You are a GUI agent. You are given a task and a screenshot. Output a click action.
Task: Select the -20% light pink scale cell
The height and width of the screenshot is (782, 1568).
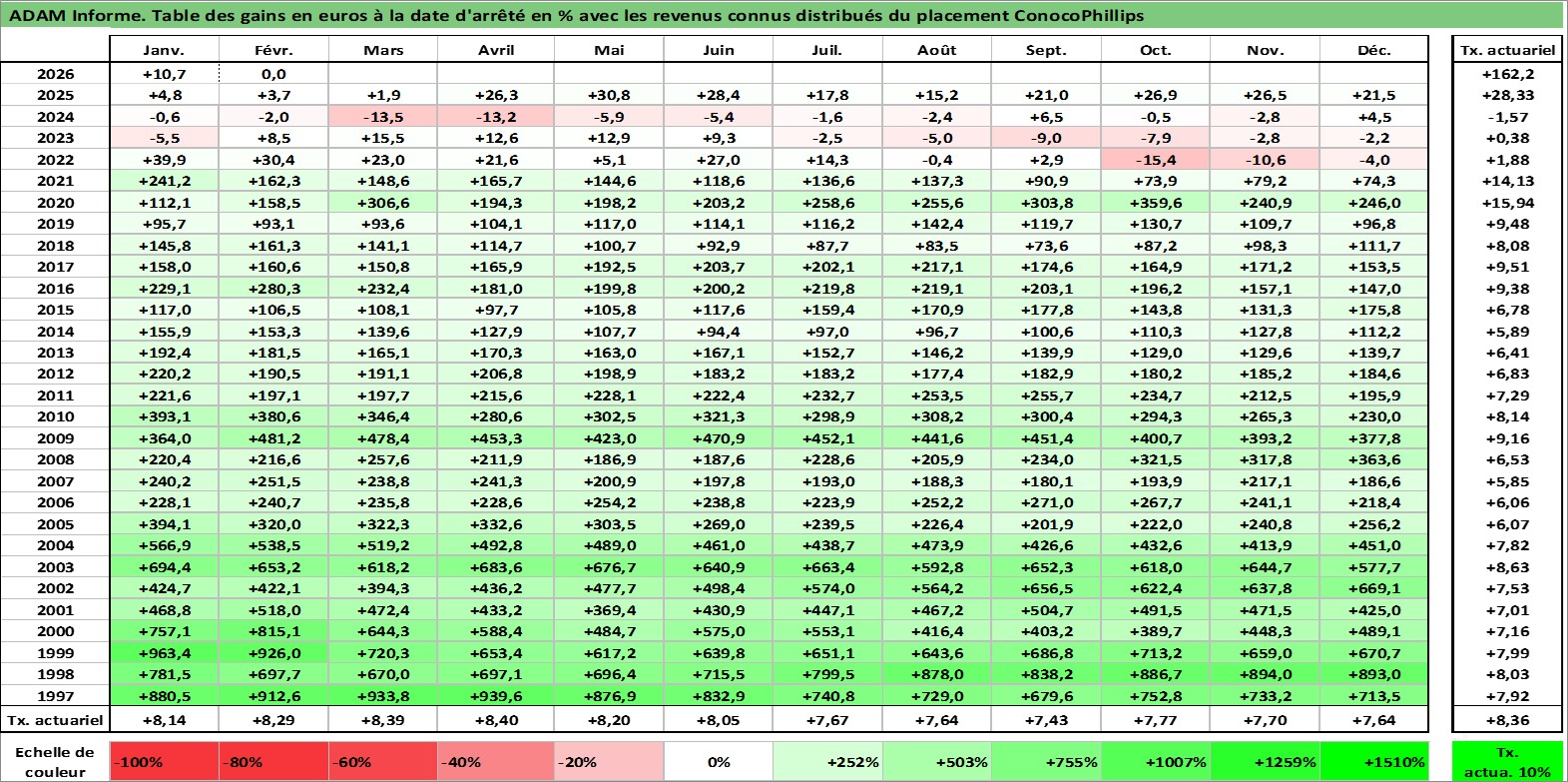[x=609, y=761]
